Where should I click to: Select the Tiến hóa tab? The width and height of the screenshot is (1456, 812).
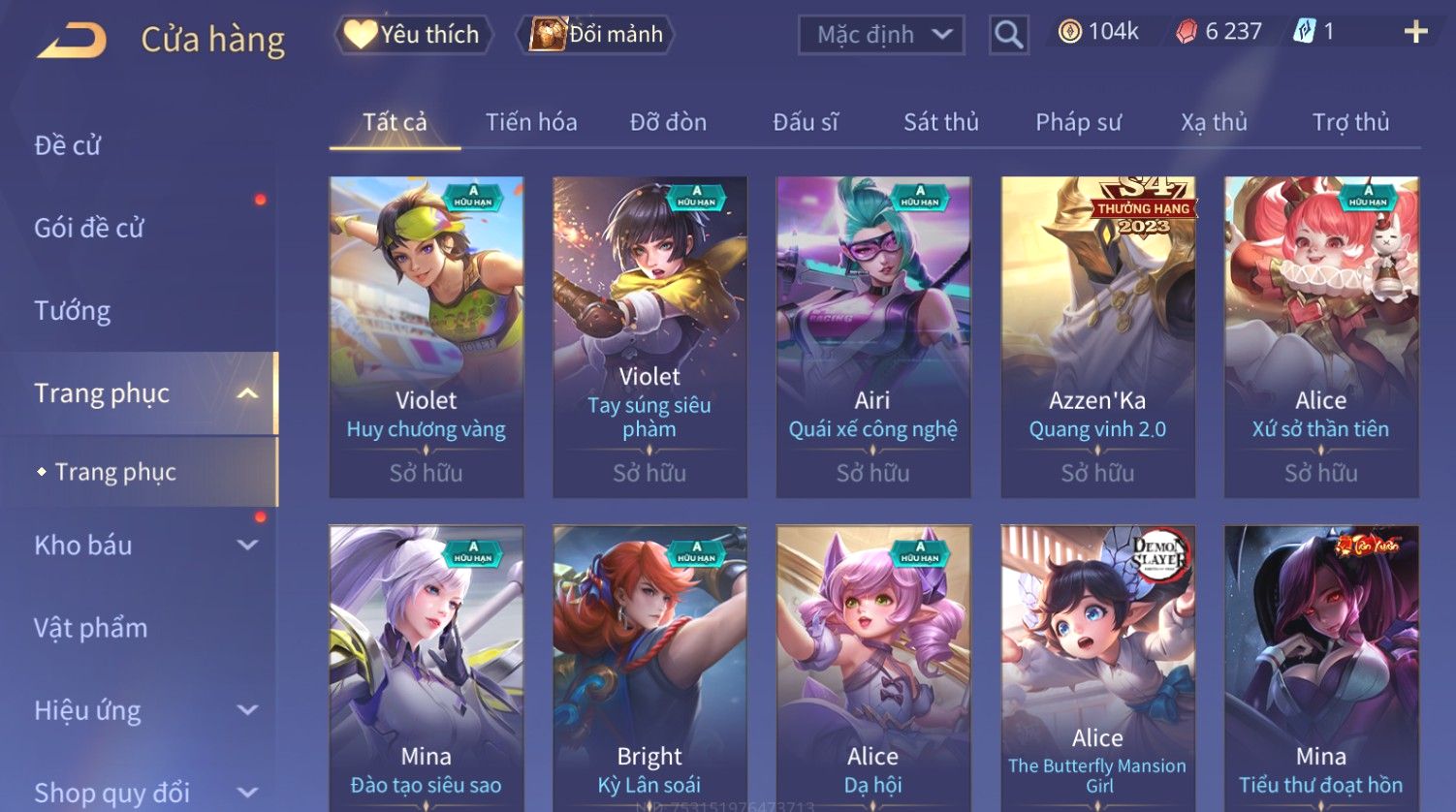531,122
